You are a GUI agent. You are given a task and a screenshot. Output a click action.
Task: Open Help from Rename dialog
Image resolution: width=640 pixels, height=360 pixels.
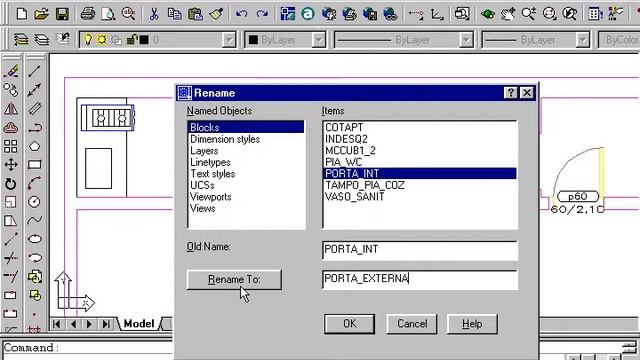(472, 324)
